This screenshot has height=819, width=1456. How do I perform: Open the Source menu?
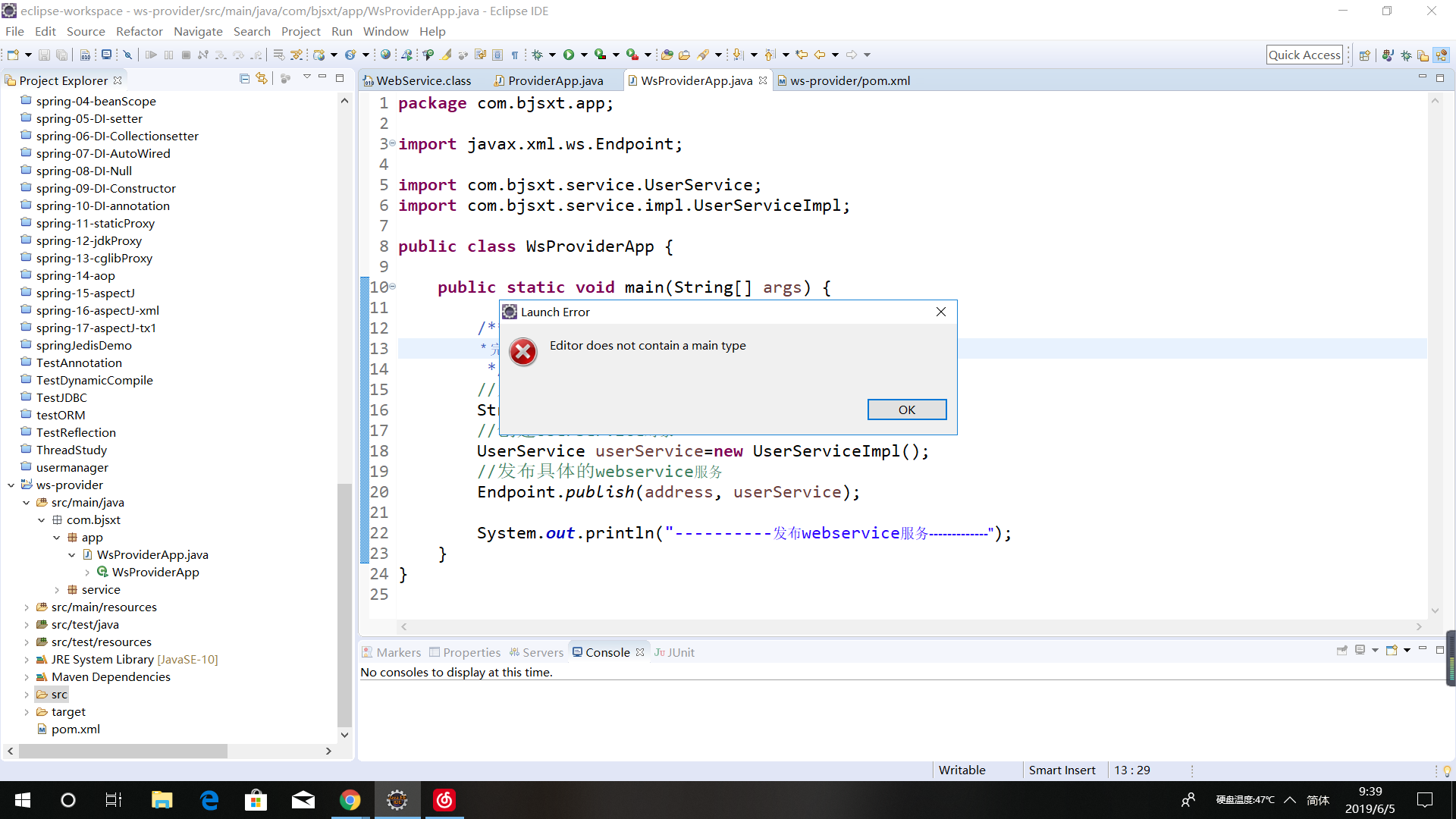86,31
